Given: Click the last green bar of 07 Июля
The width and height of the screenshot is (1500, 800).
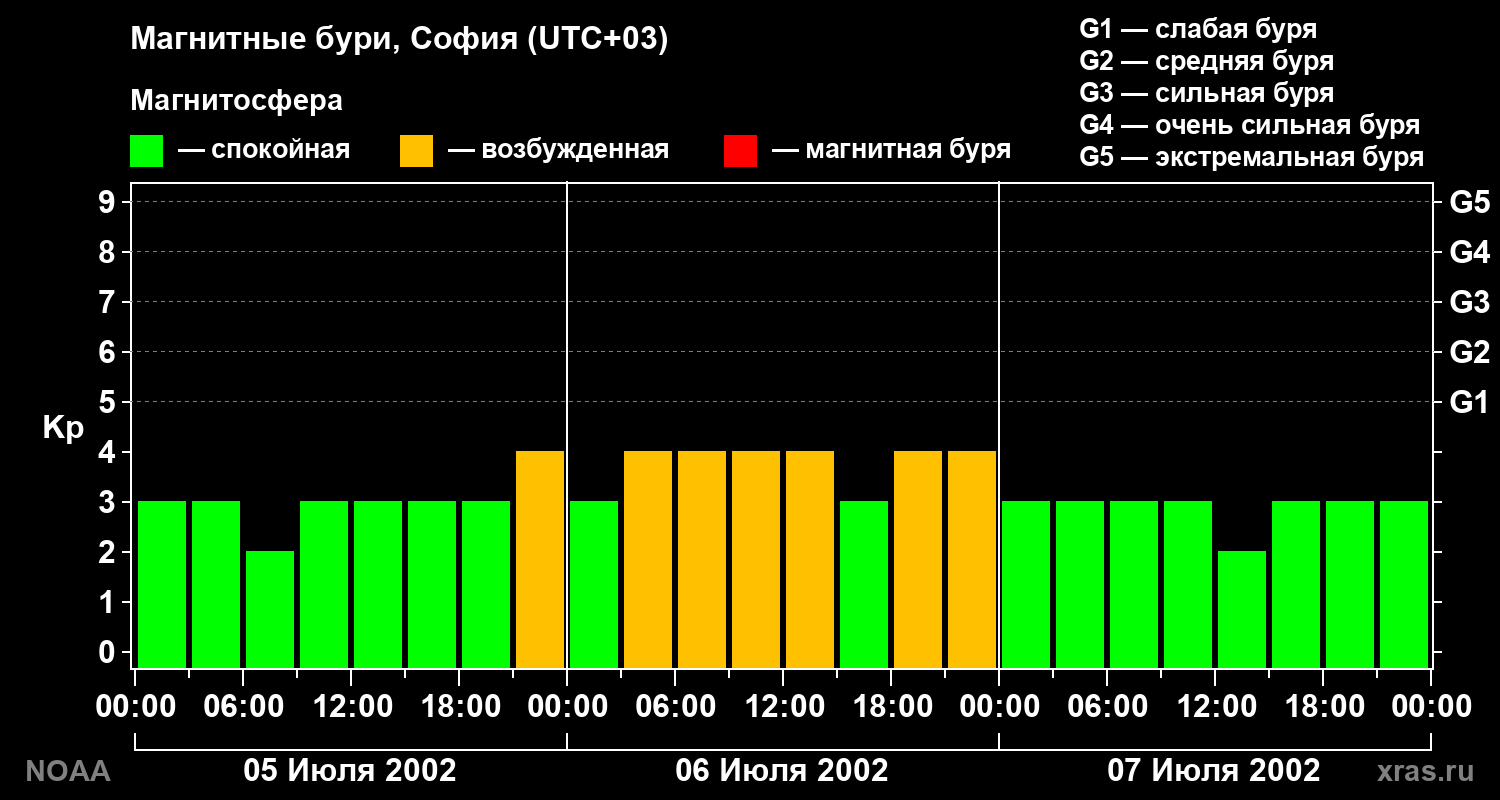Looking at the screenshot, I should coord(1404,584).
